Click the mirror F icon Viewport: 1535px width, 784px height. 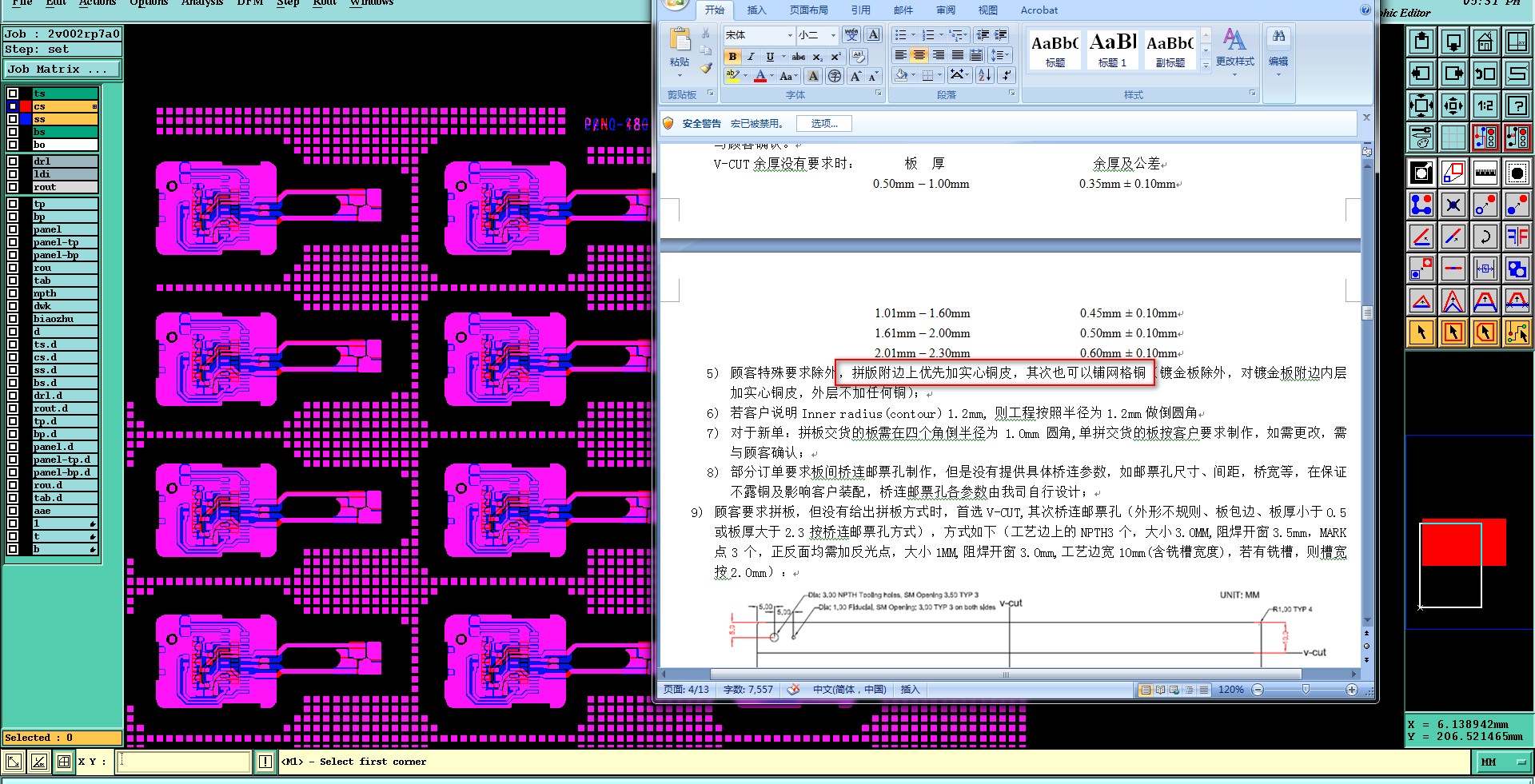point(1517,237)
